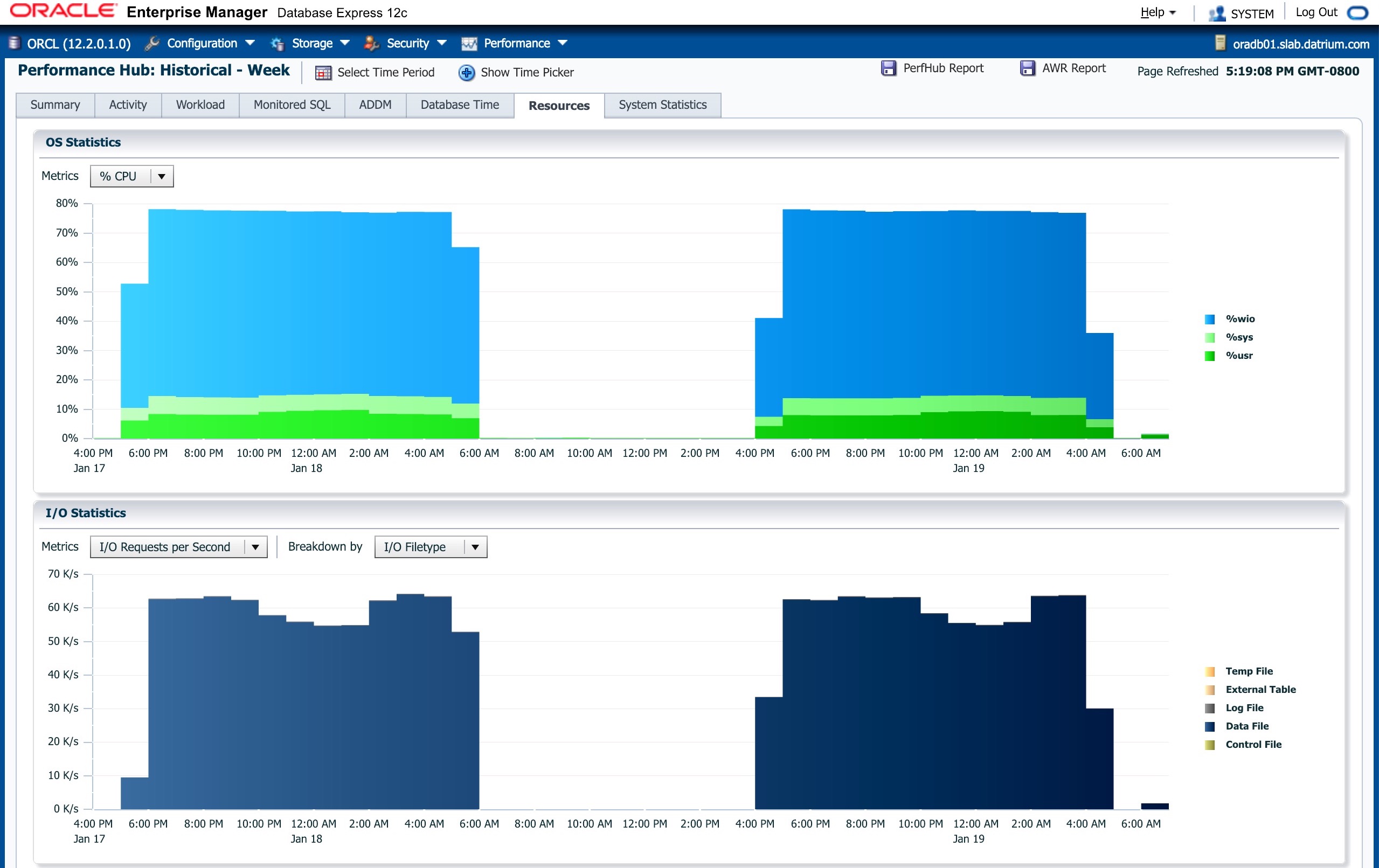Screen dimensions: 1379x868
Task: Click the Show Time Picker plus icon
Action: [x=467, y=73]
